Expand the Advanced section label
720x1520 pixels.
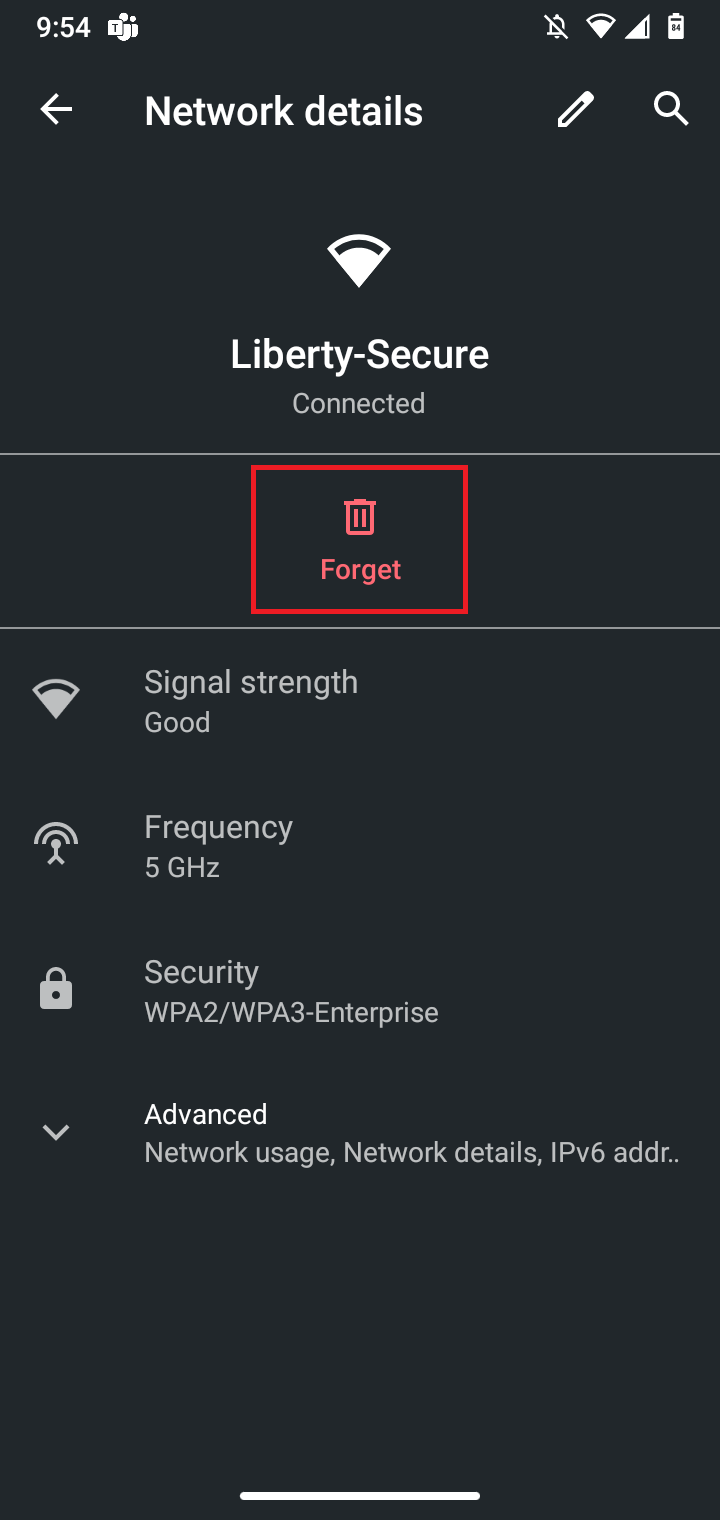click(206, 1114)
